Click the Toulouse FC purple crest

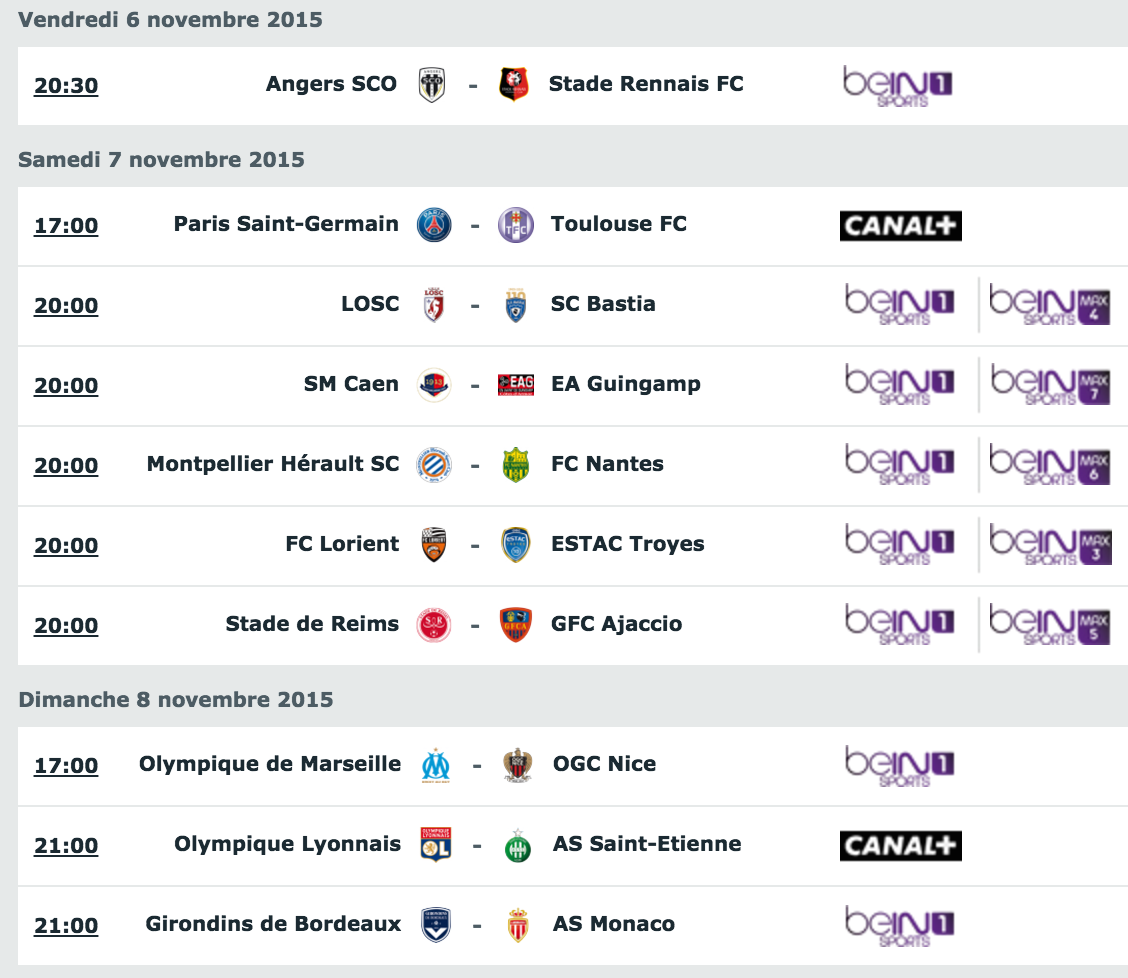(516, 225)
